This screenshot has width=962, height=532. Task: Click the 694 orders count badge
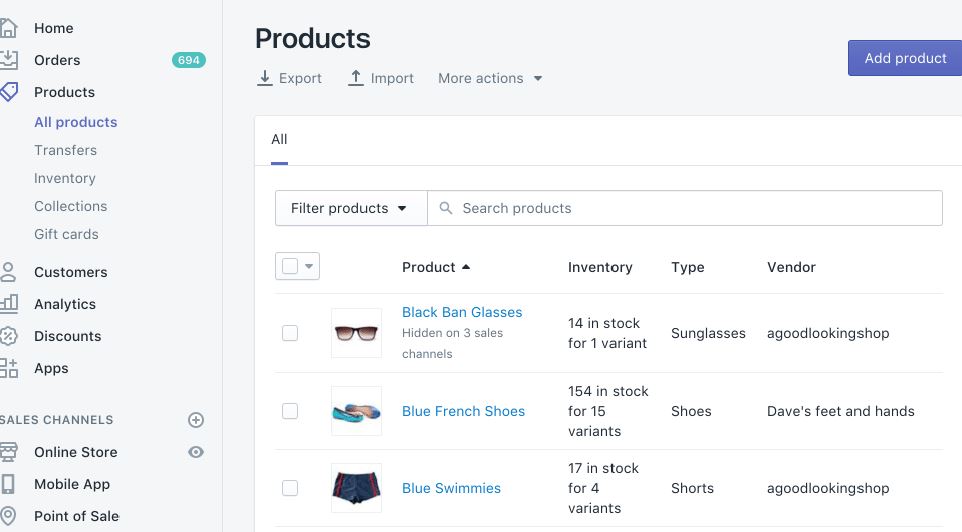tap(188, 60)
